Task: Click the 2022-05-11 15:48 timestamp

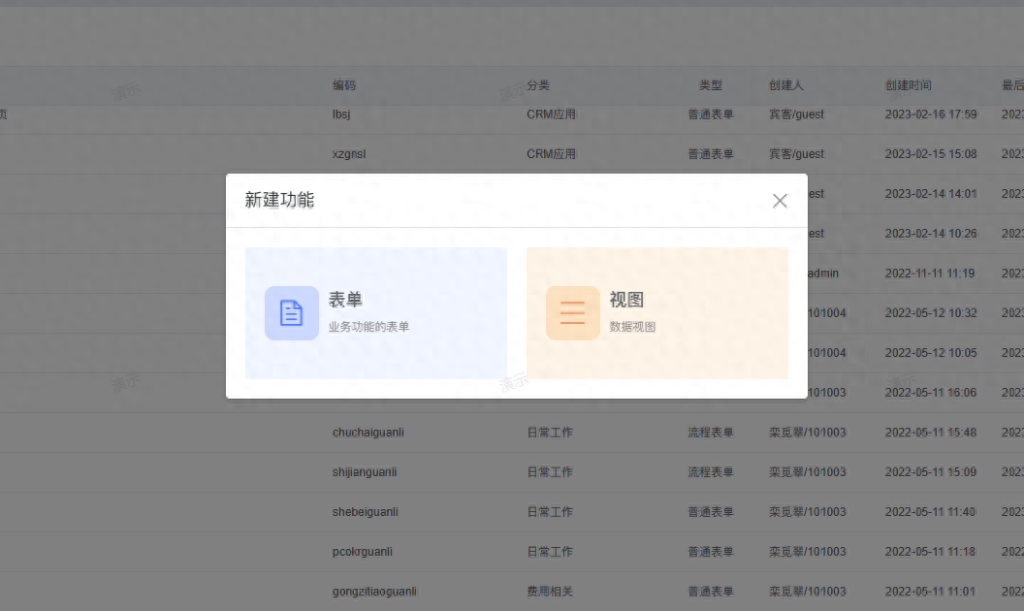Action: [x=931, y=432]
